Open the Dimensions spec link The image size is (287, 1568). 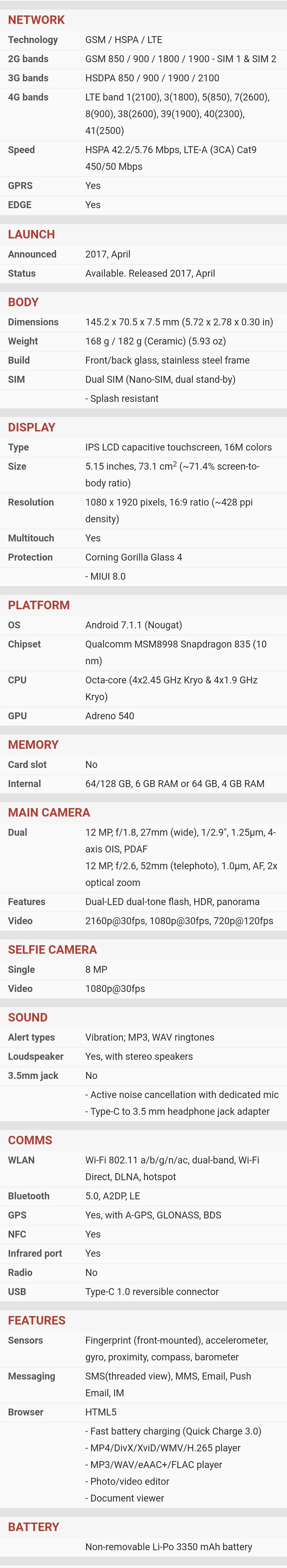pyautogui.click(x=33, y=322)
